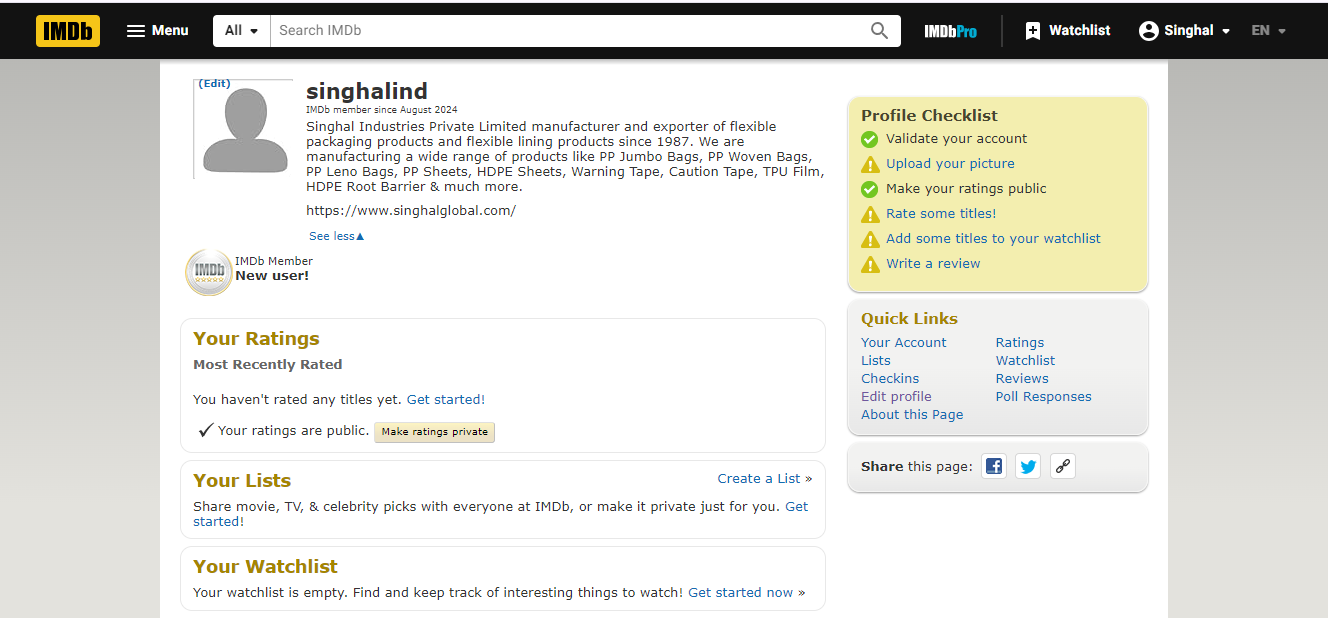The width and height of the screenshot is (1328, 618).
Task: Click the Watchlist bookmark plus icon
Action: (x=1033, y=31)
